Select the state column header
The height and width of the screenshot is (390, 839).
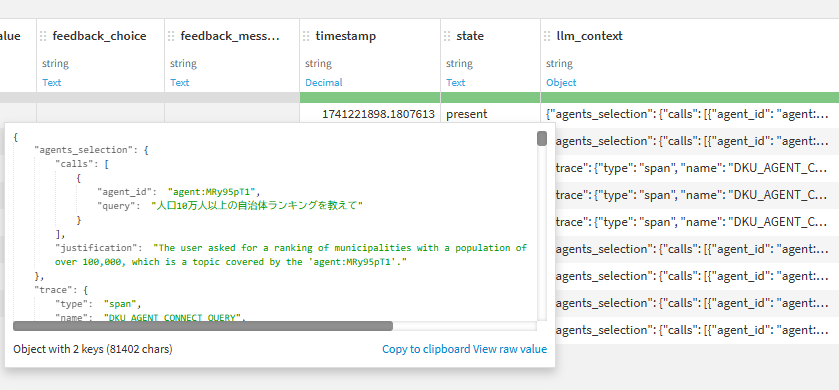point(470,36)
